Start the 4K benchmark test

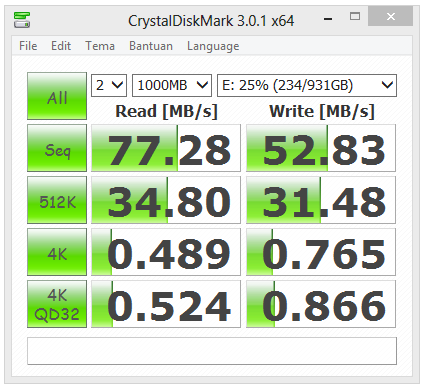click(x=57, y=252)
